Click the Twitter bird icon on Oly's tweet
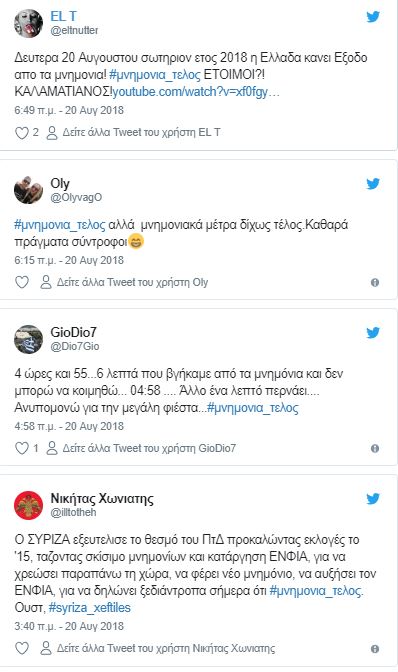This screenshot has width=398, height=672. click(x=373, y=184)
